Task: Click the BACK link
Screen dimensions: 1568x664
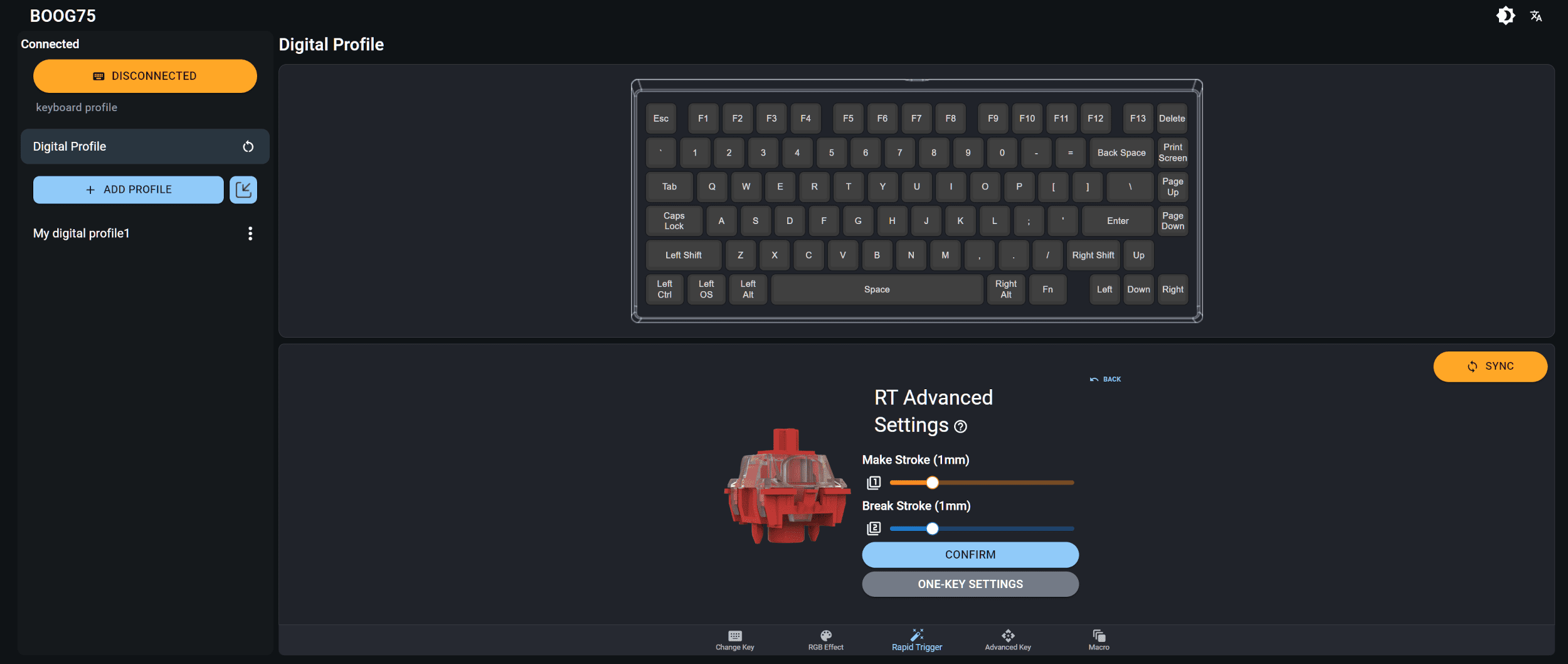Action: click(1106, 379)
